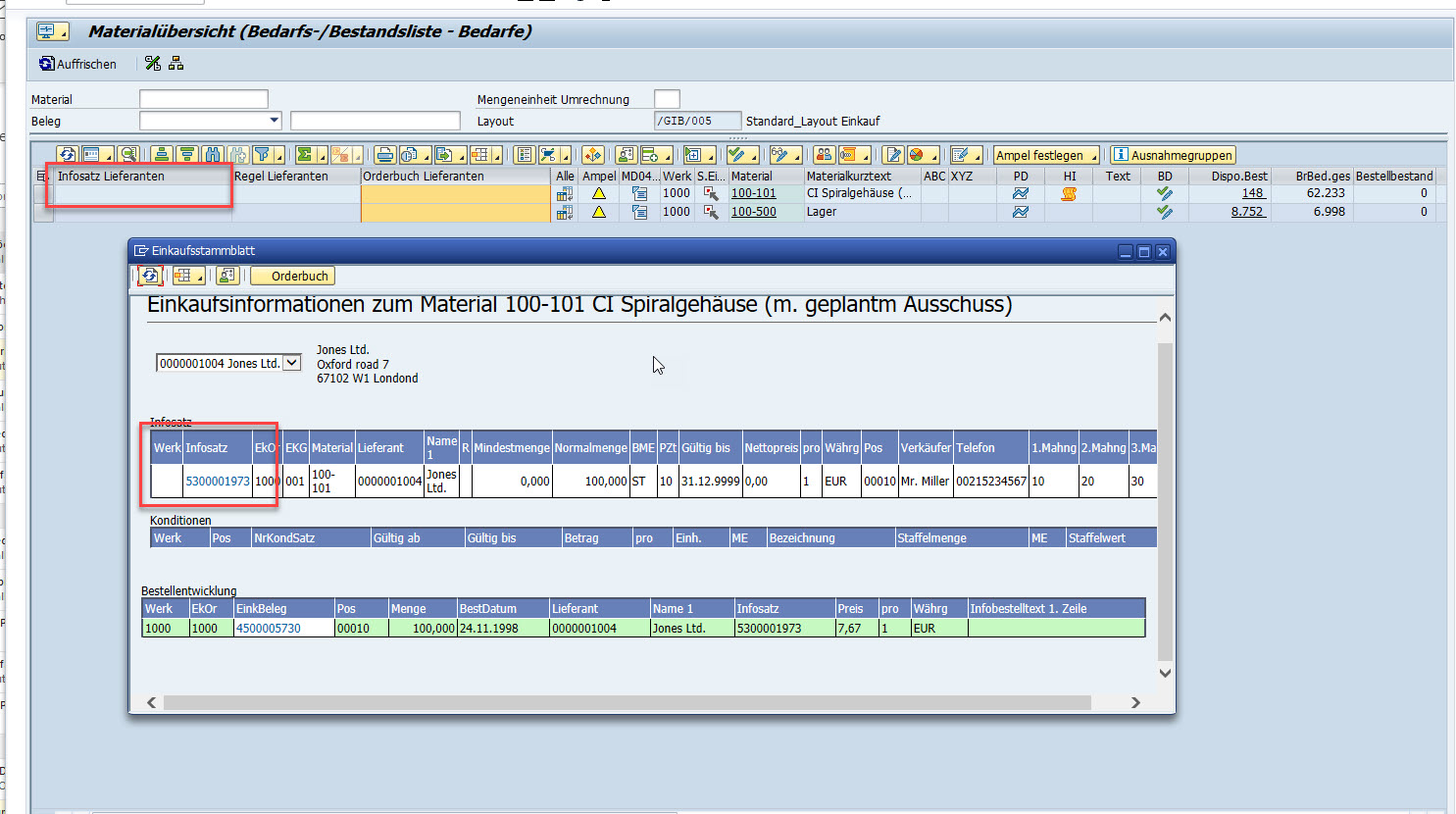Viewport: 1456px width, 814px height.
Task: Click the Print icon in ALV toolbar
Action: tap(384, 155)
